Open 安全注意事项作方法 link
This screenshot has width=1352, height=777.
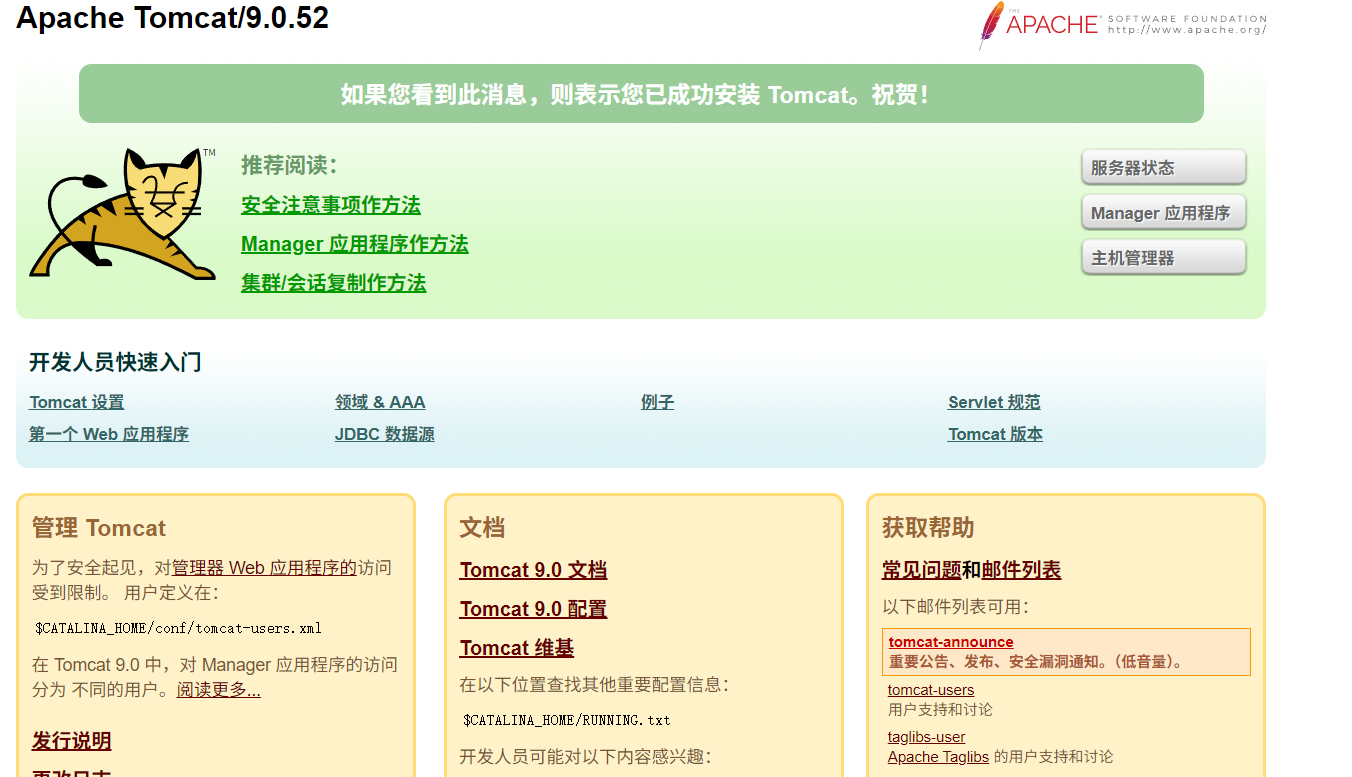coord(331,205)
